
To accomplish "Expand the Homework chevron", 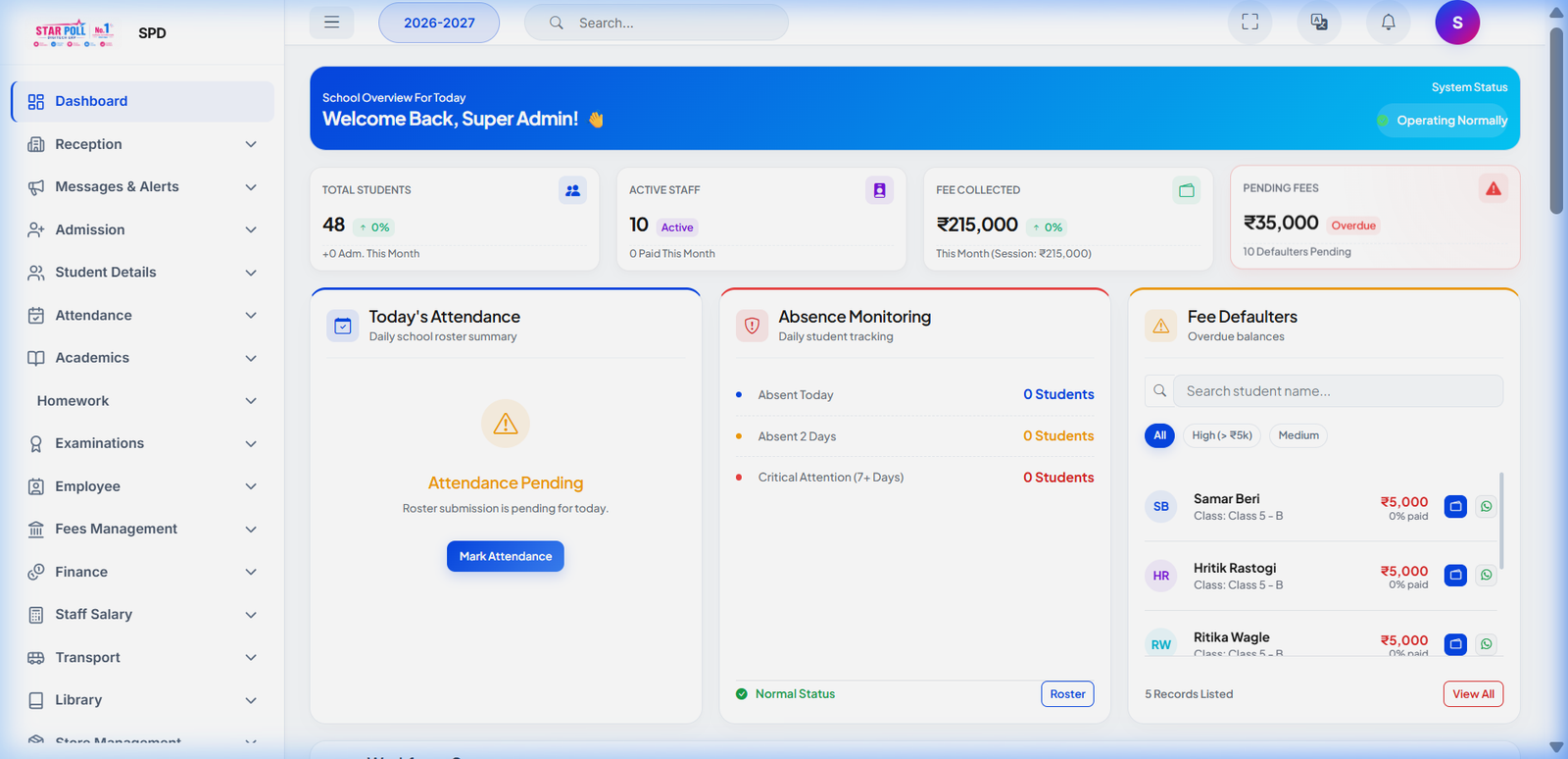I will 251,401.
